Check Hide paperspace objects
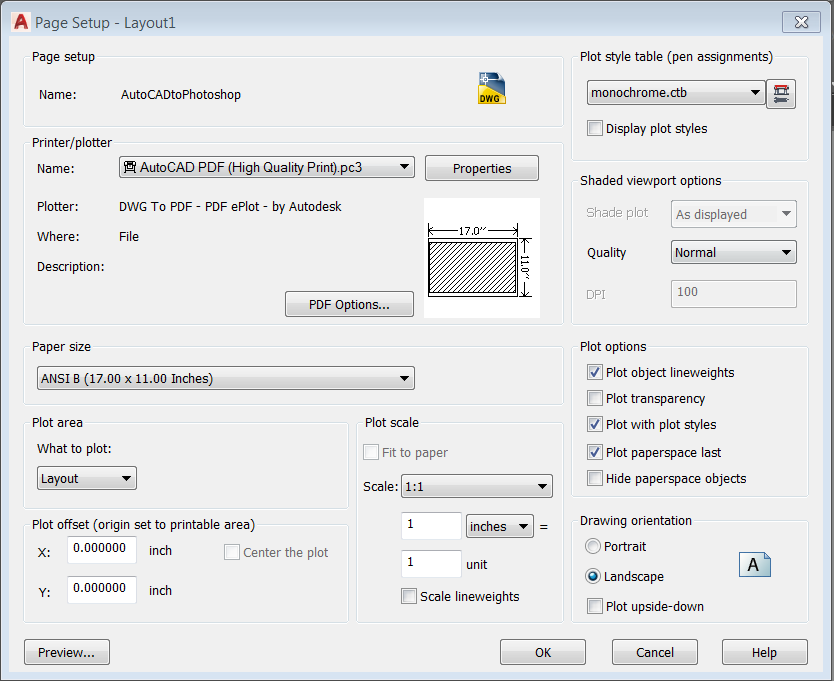Viewport: 834px width, 681px height. (x=595, y=478)
